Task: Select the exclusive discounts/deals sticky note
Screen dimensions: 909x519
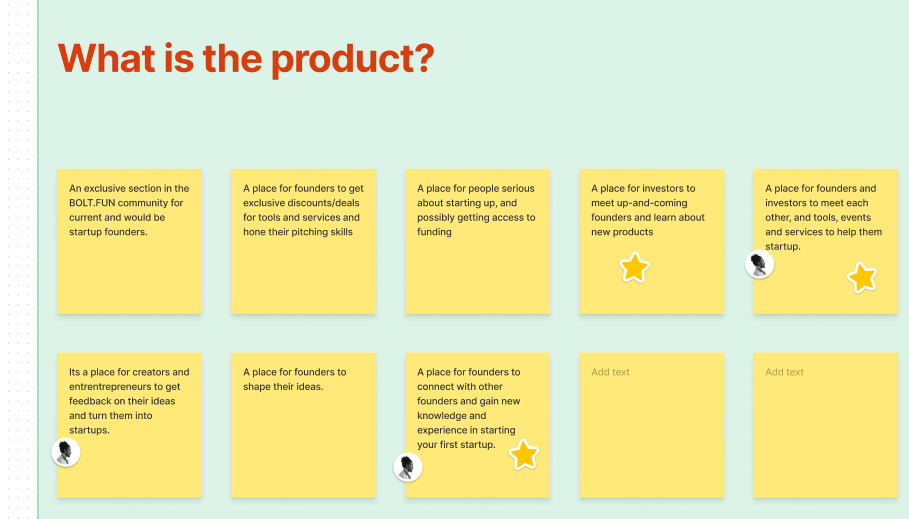Action: click(x=303, y=241)
